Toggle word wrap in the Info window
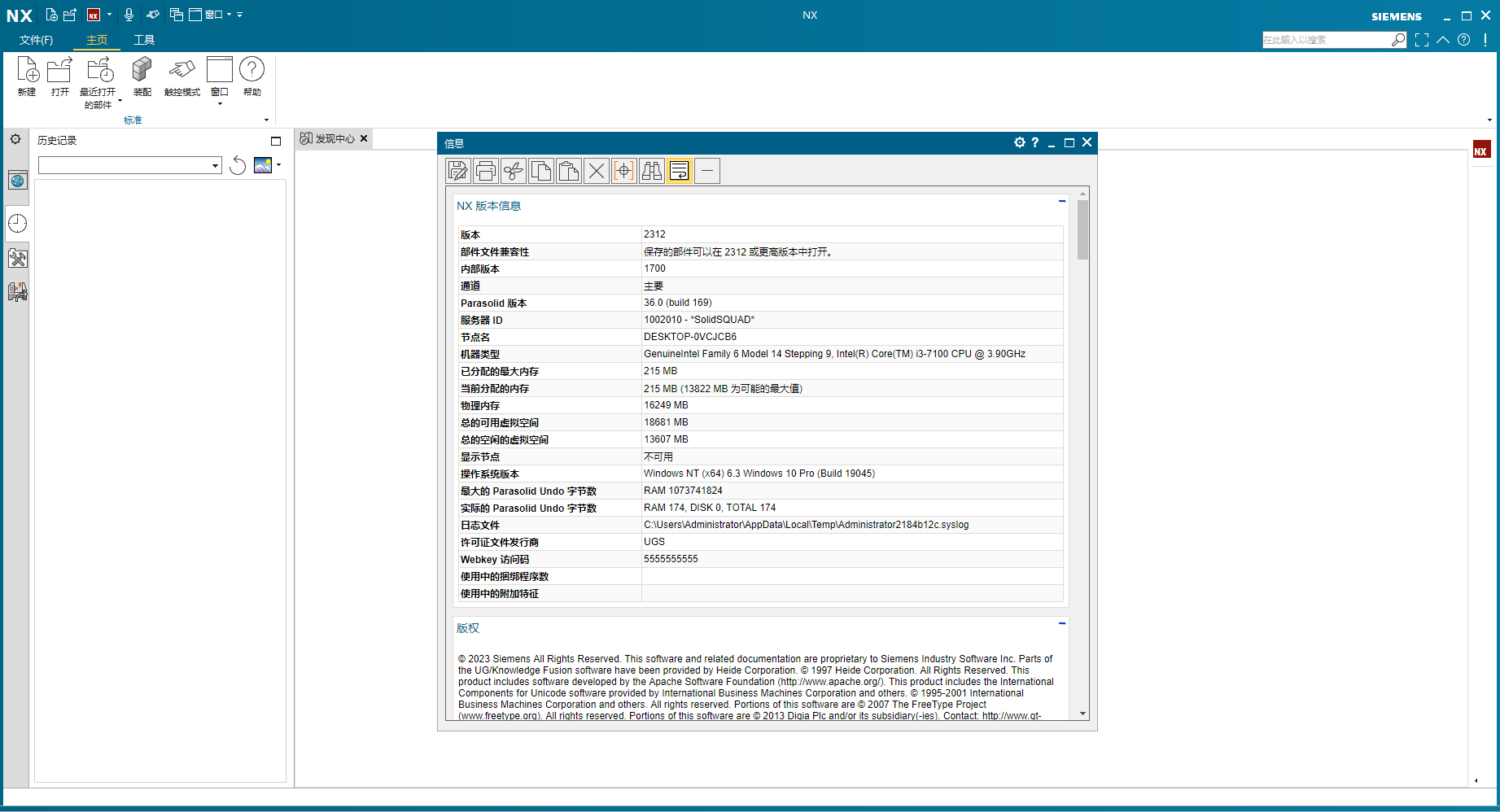1500x812 pixels. pos(679,170)
